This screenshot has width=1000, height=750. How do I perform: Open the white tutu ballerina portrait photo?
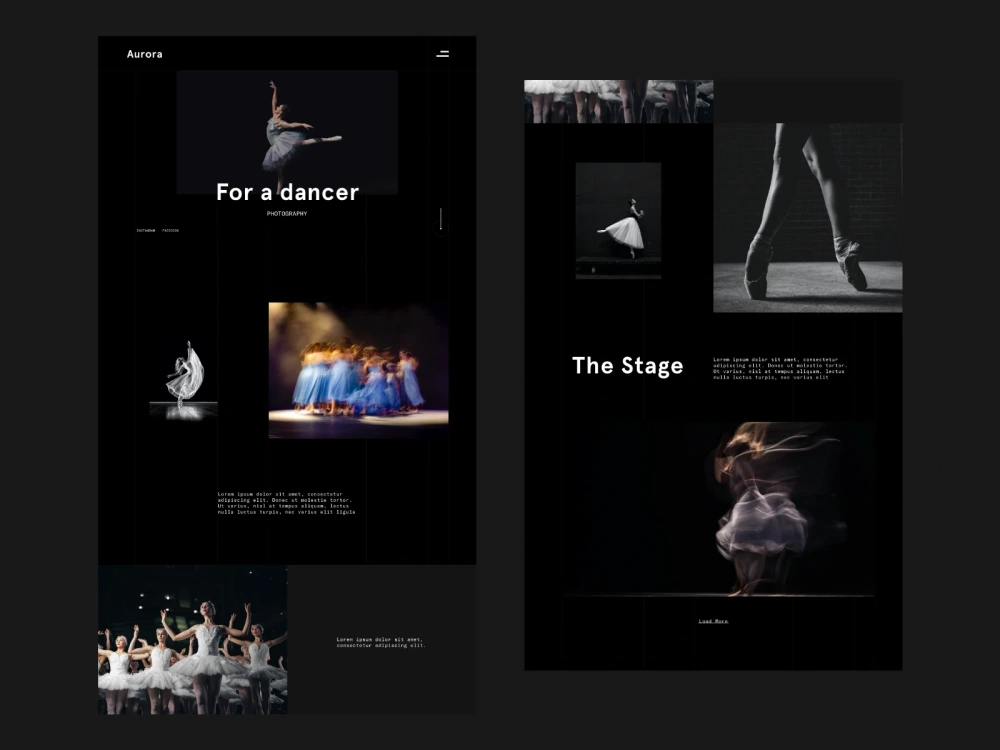coord(618,221)
